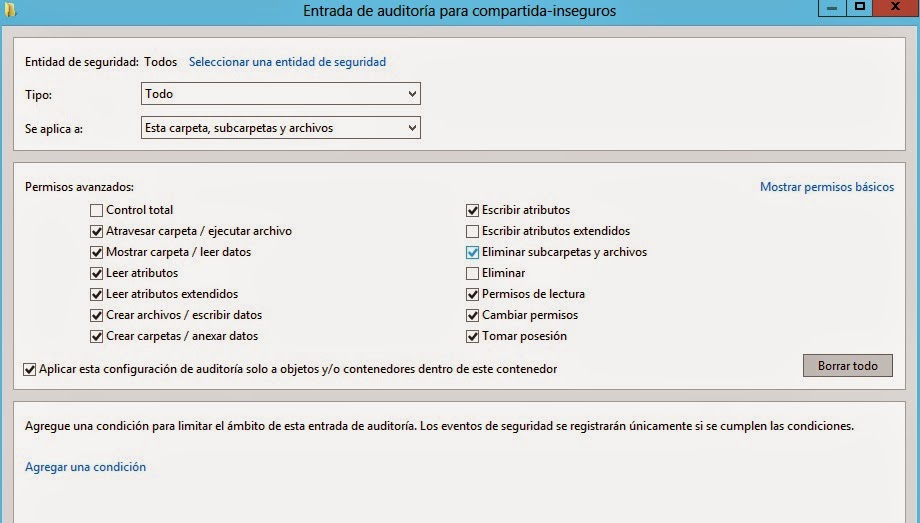Image resolution: width=920 pixels, height=523 pixels.
Task: Uncheck Atravesar carpeta / ejecutar archivo
Action: [97, 231]
